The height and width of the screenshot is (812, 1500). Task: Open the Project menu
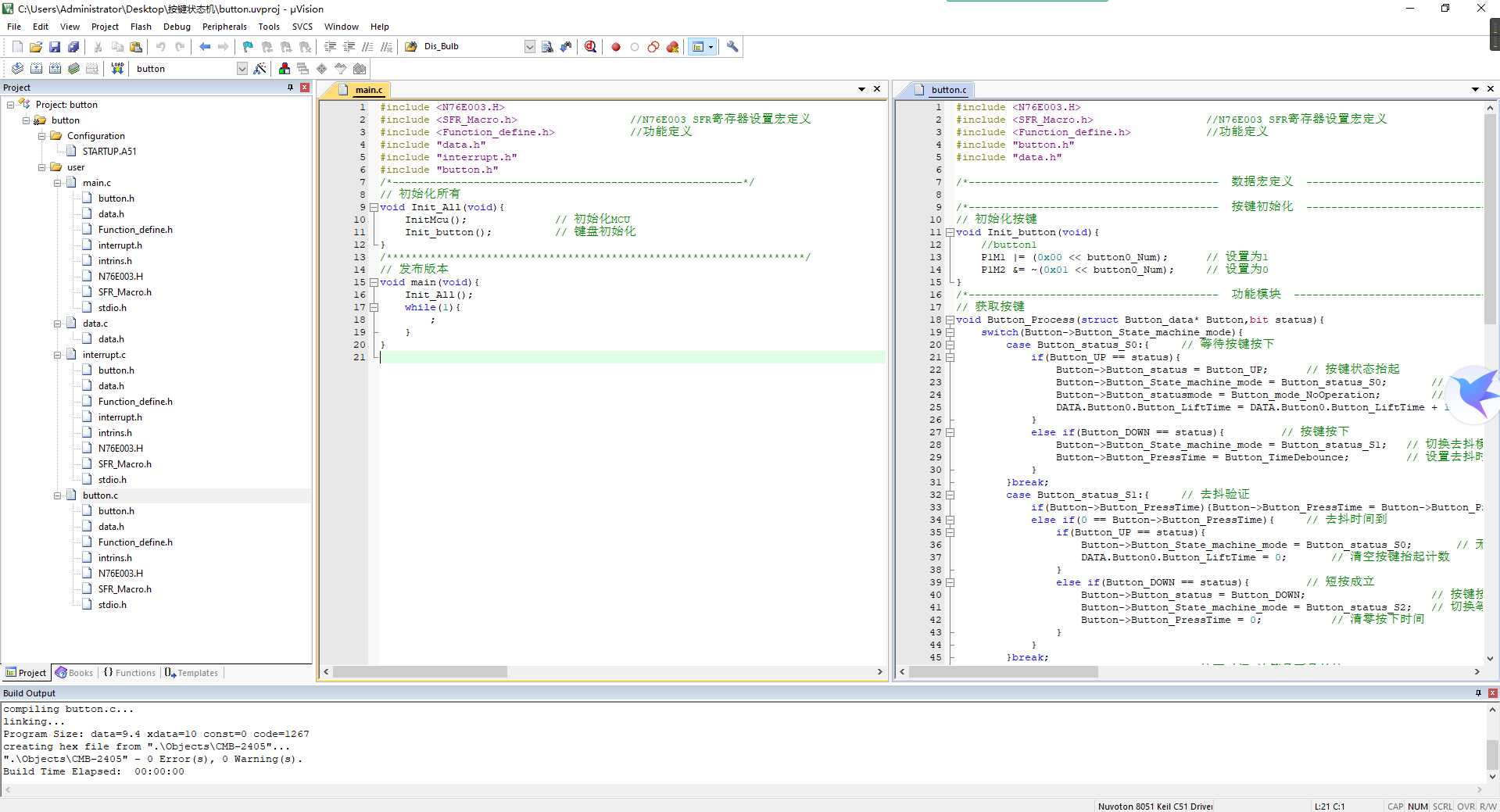click(x=105, y=27)
